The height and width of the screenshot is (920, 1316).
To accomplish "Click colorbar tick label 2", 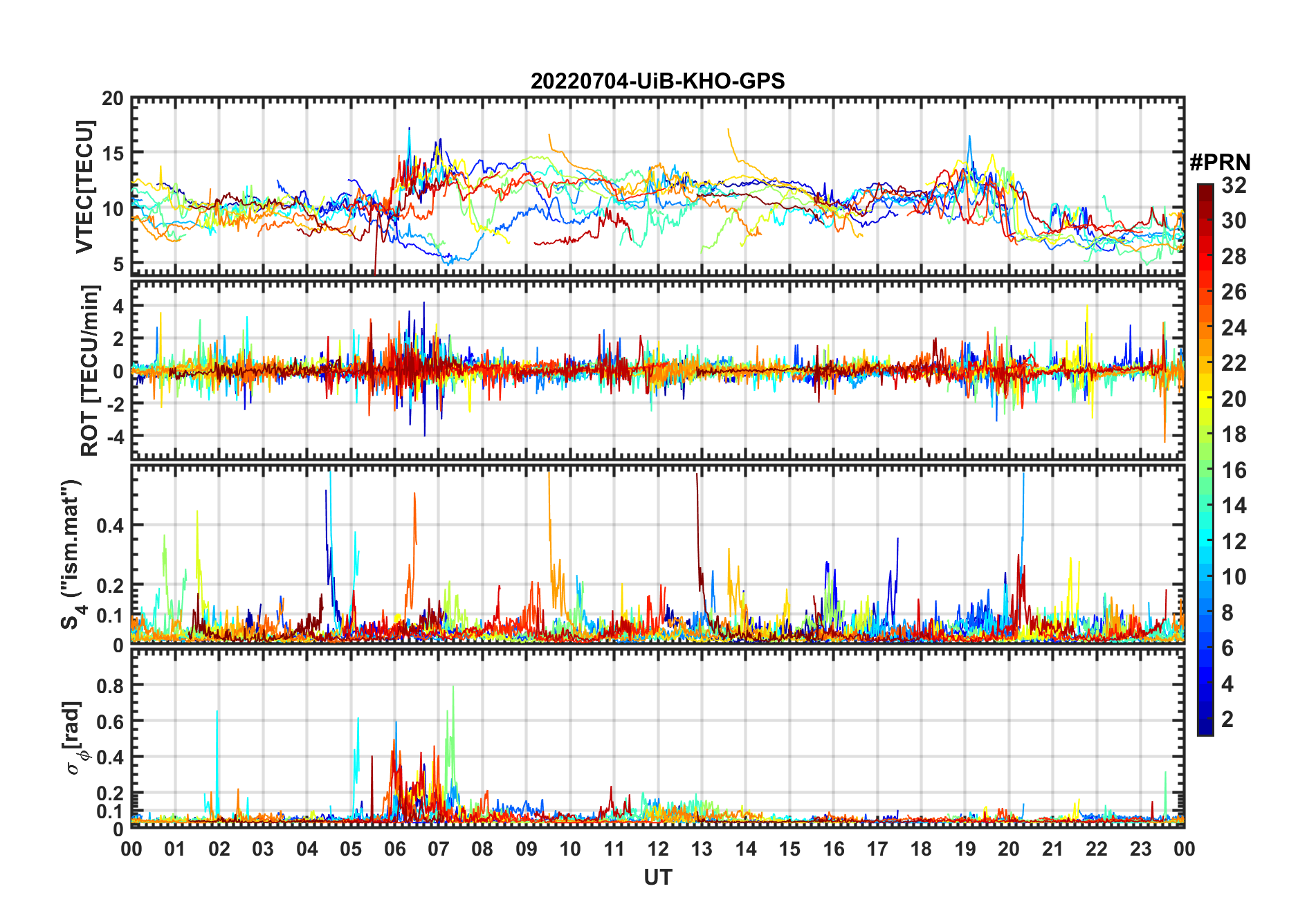I will [1228, 719].
